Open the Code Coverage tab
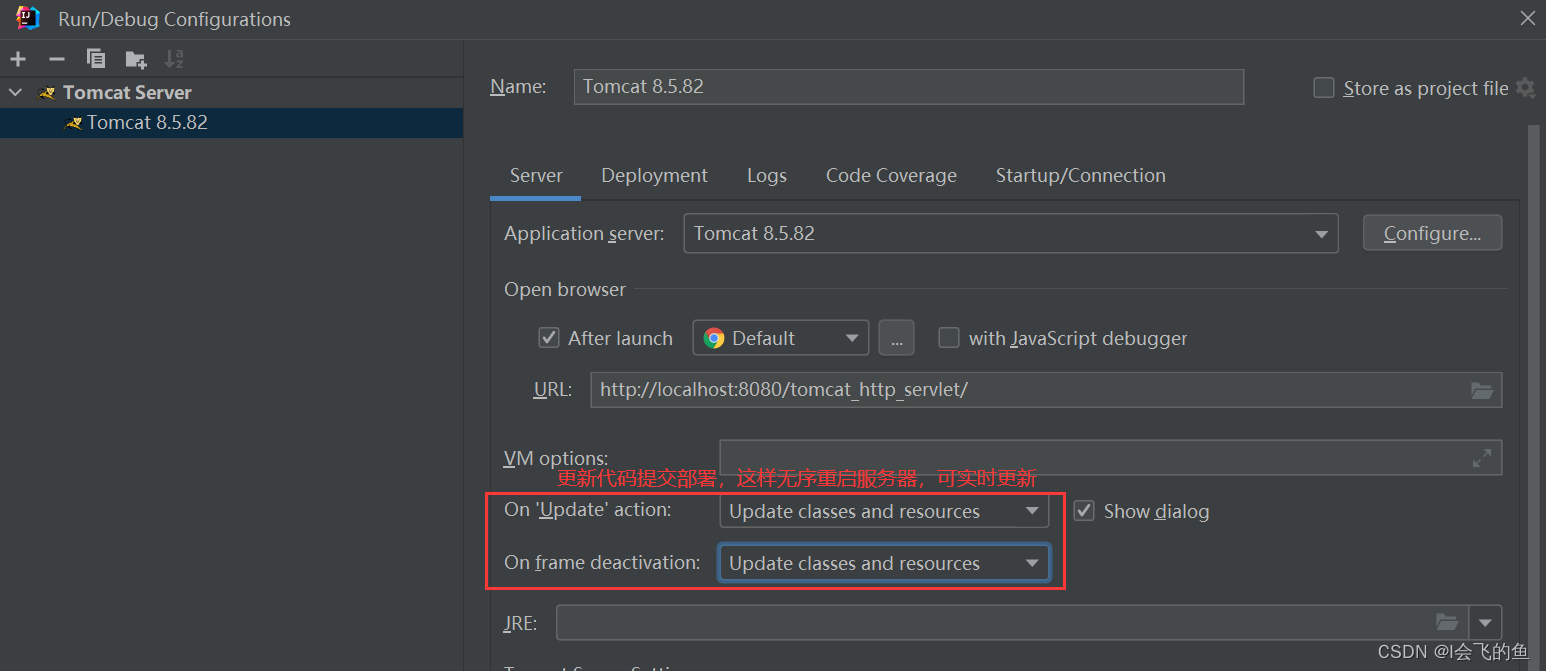This screenshot has height=671, width=1546. [891, 176]
